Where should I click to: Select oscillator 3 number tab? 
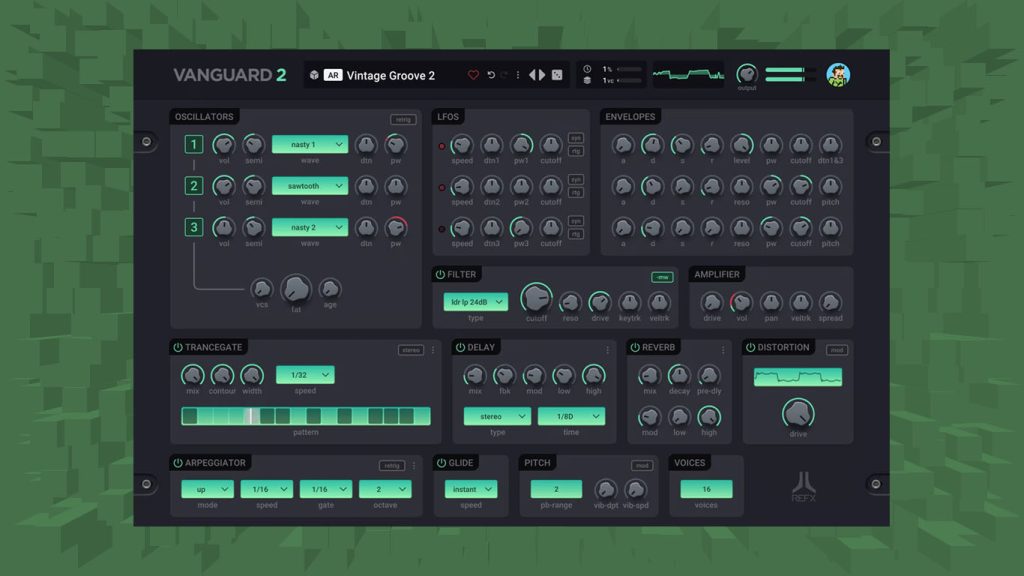193,227
